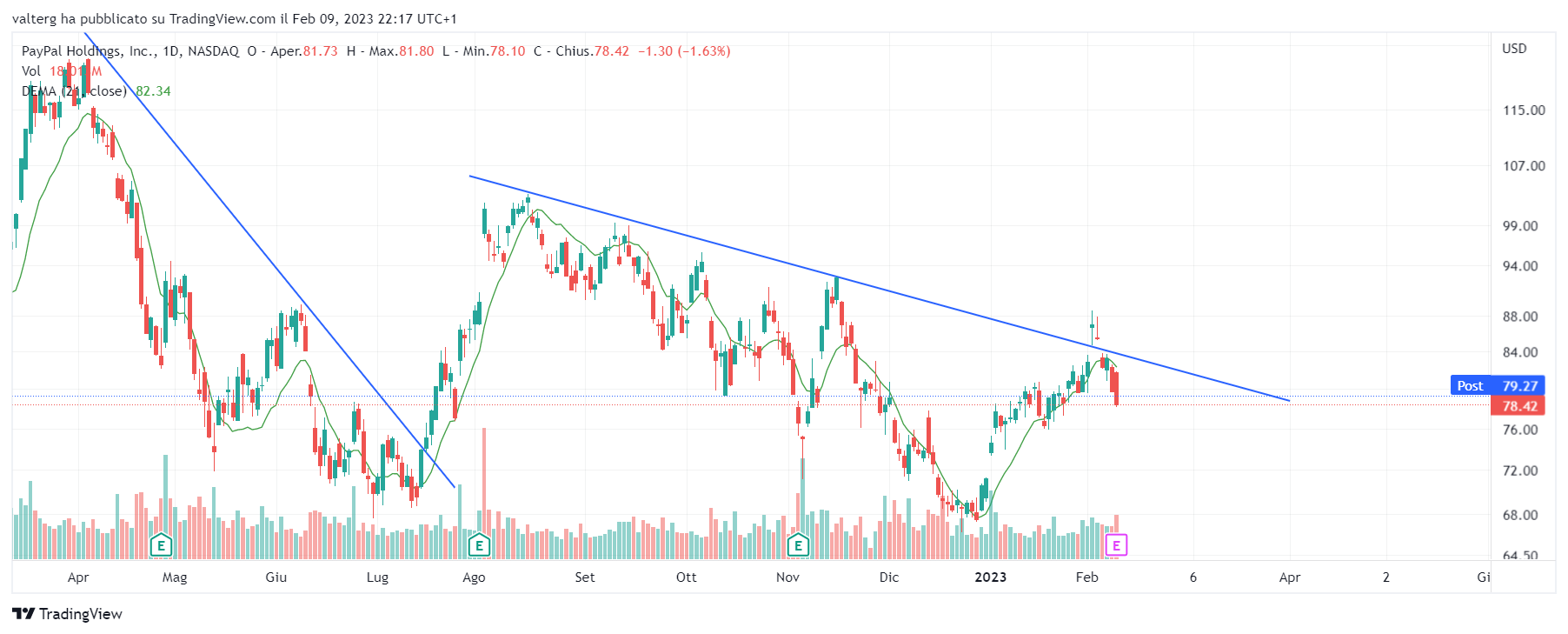The width and height of the screenshot is (1568, 634).
Task: Click the Ago label on time axis
Action: coord(474,577)
